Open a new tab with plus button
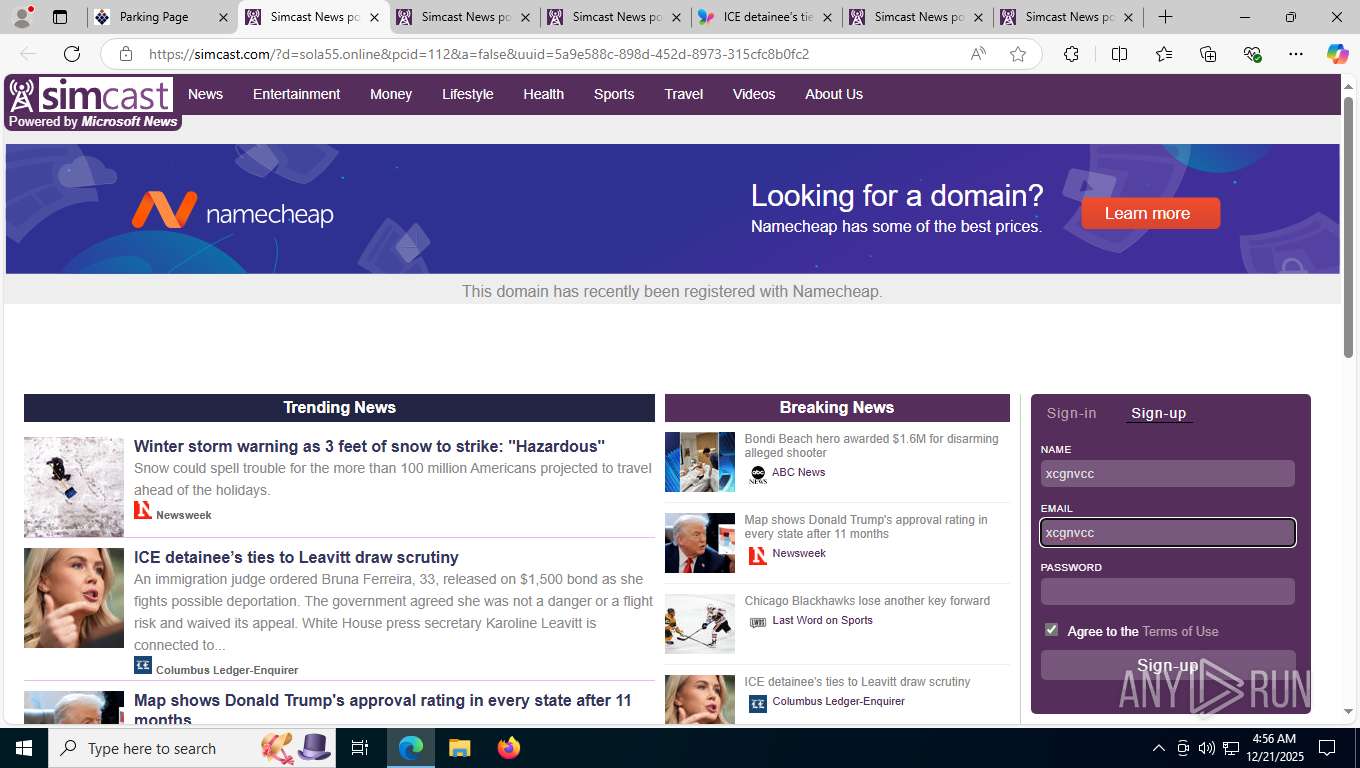Viewport: 1360px width, 768px height. (1165, 17)
